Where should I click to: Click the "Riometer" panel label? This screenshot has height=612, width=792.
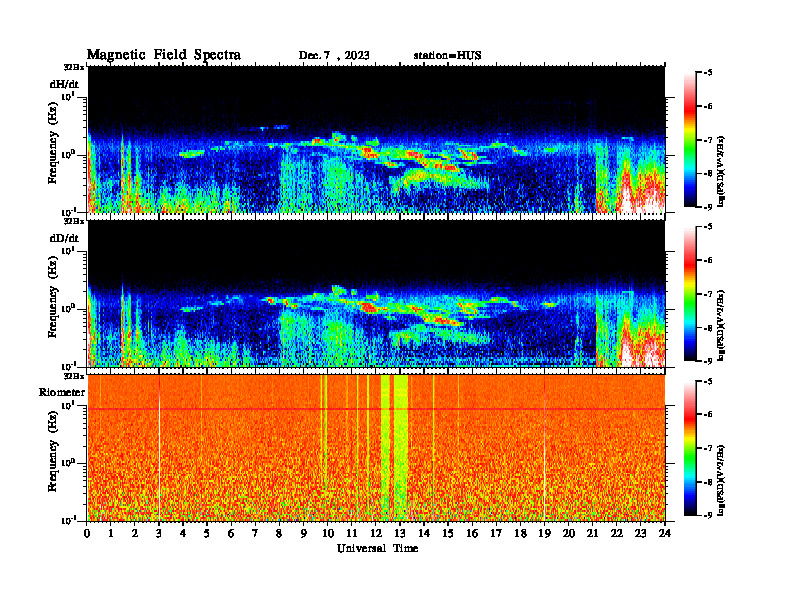pos(62,392)
